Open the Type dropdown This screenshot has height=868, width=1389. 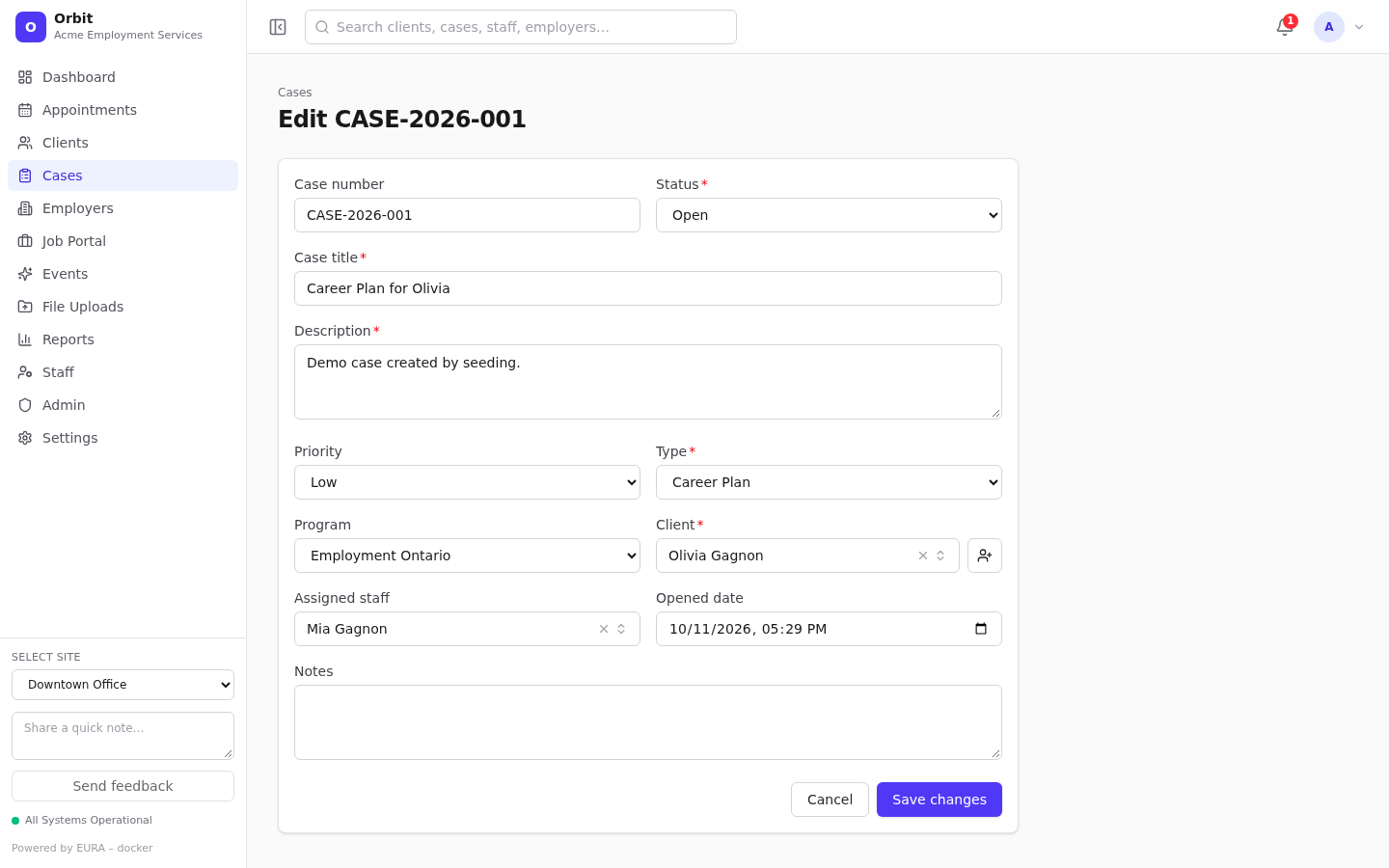[829, 482]
